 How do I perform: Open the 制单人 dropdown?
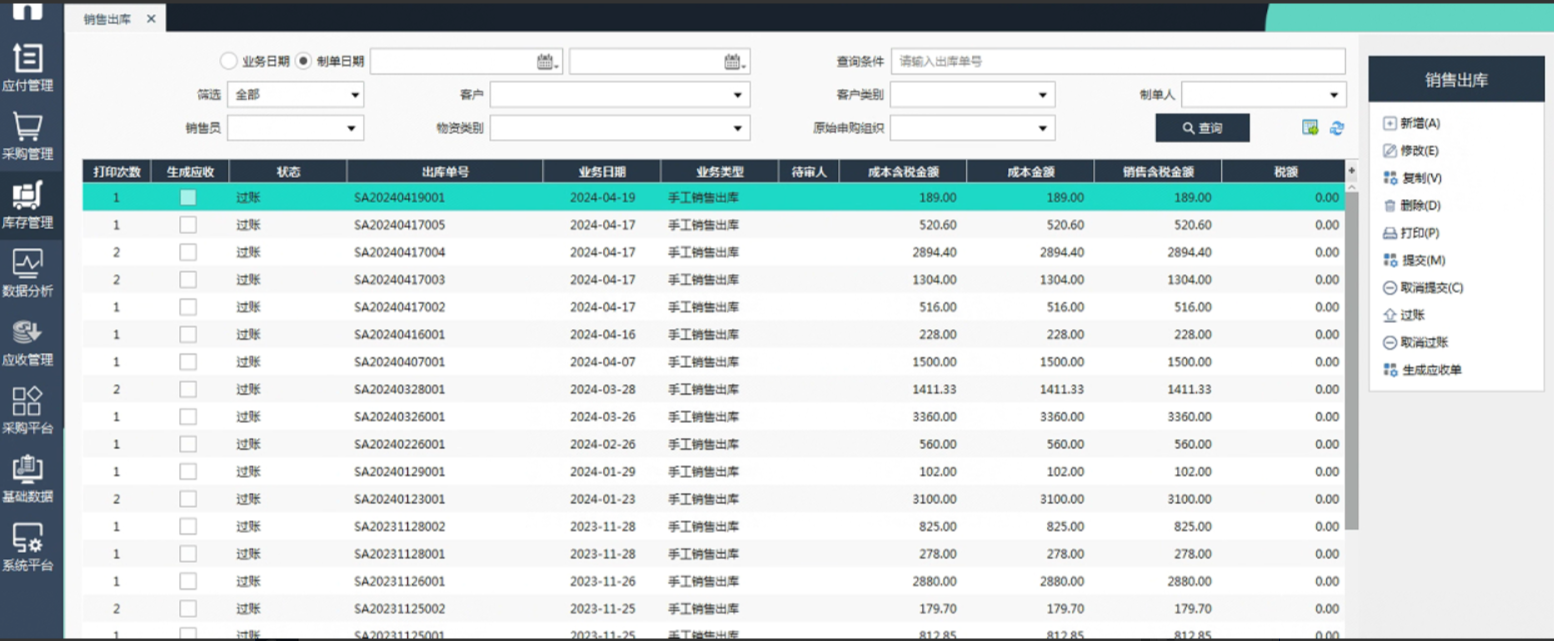[1263, 95]
